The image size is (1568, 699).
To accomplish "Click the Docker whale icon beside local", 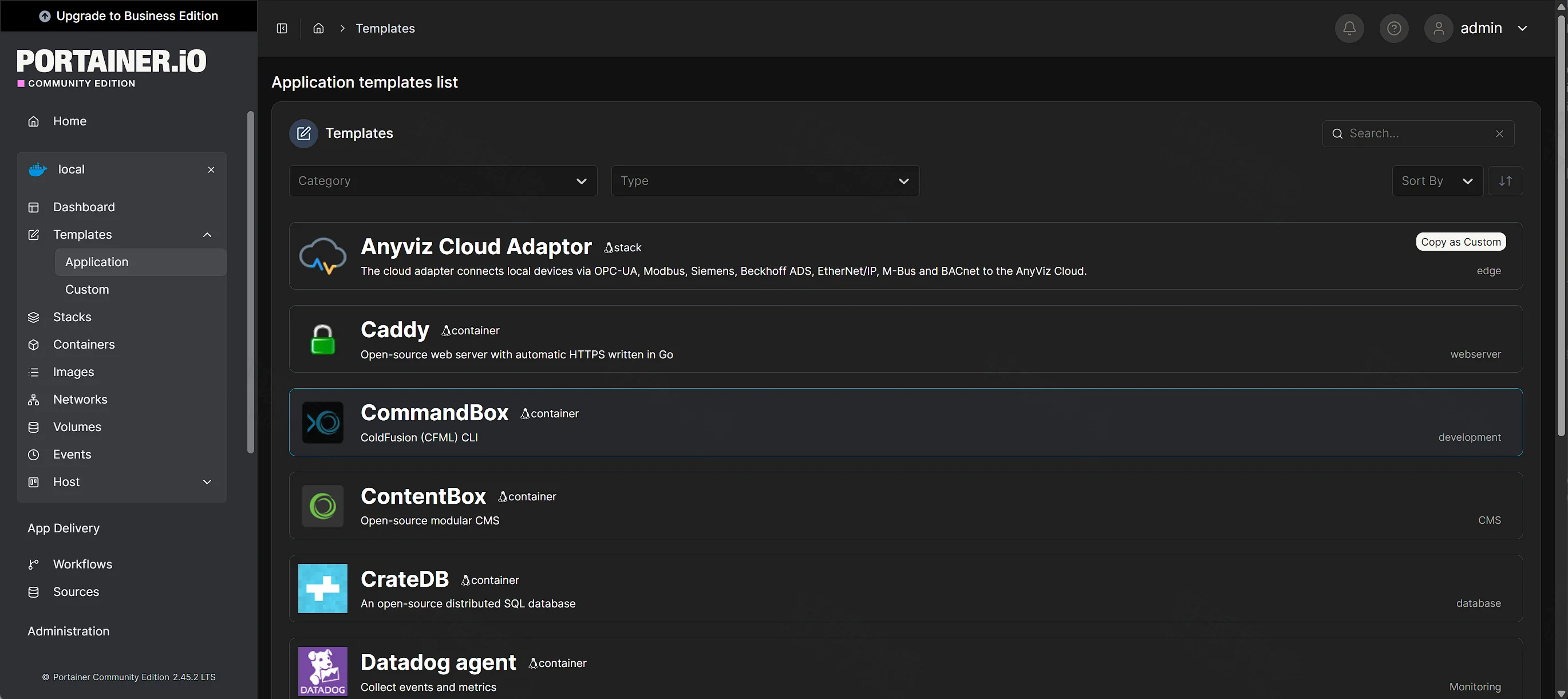I will [x=38, y=169].
